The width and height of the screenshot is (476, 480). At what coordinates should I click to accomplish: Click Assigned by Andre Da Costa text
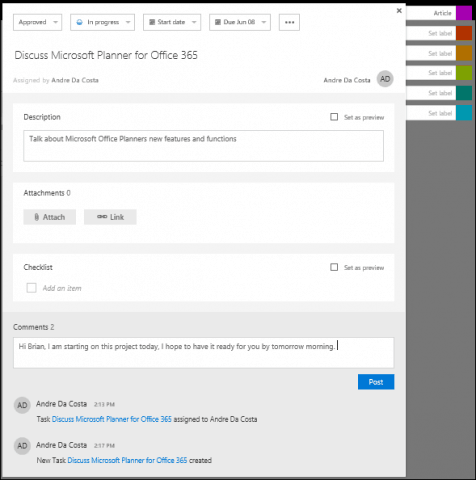[x=56, y=80]
